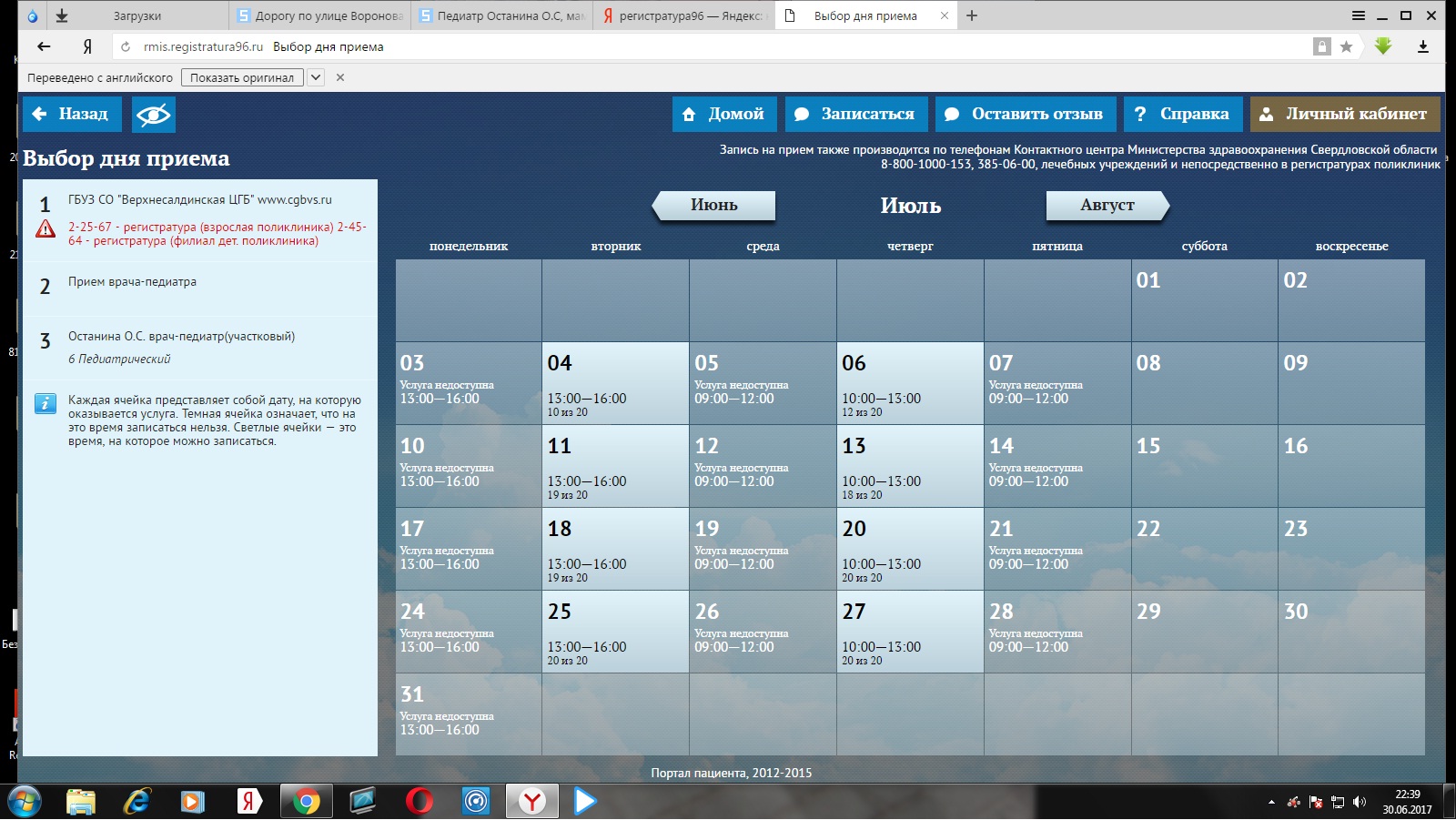
Task: Expand the translation options dropdown arrow
Action: (x=315, y=78)
